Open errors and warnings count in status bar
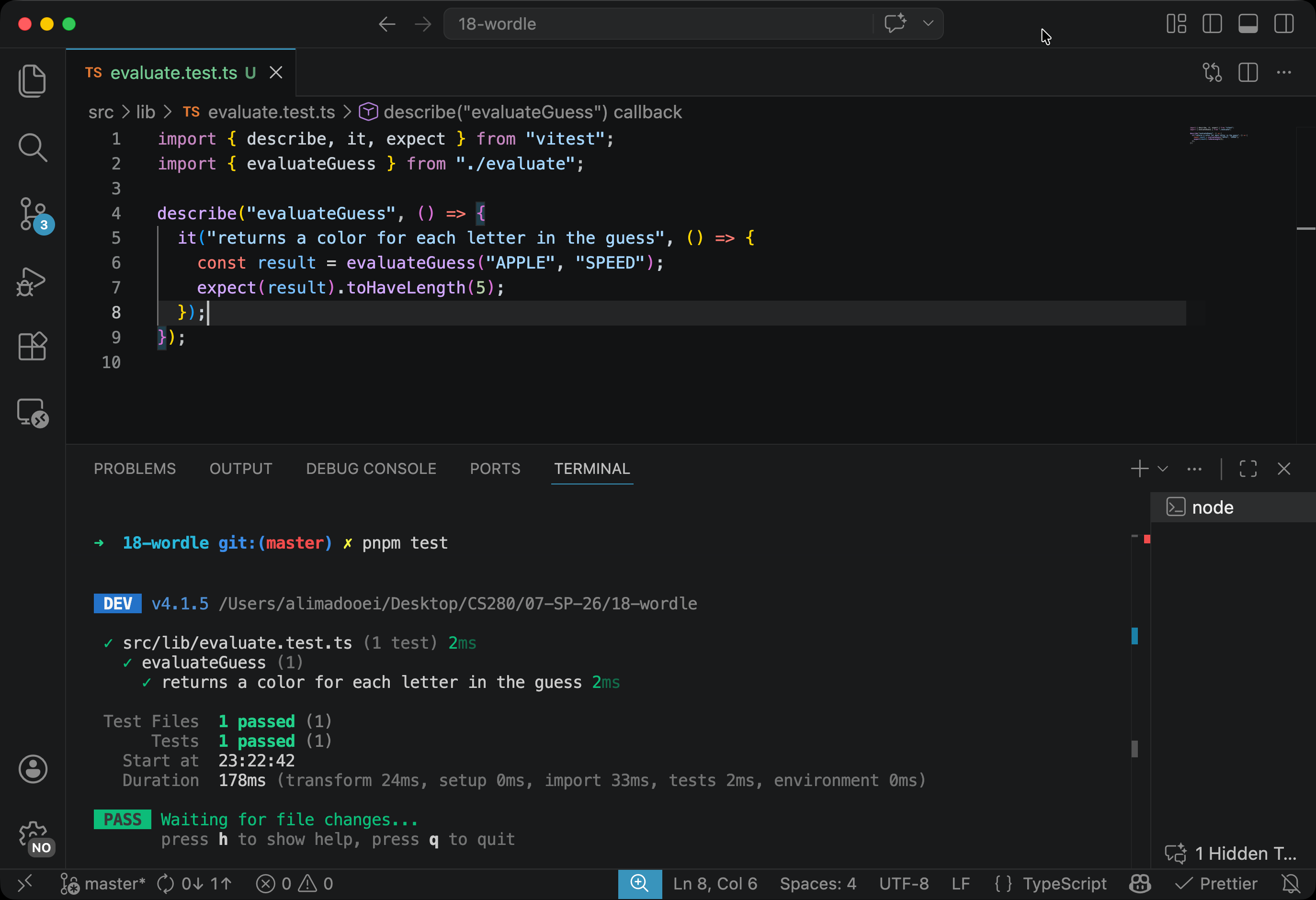1316x900 pixels. pos(295,884)
